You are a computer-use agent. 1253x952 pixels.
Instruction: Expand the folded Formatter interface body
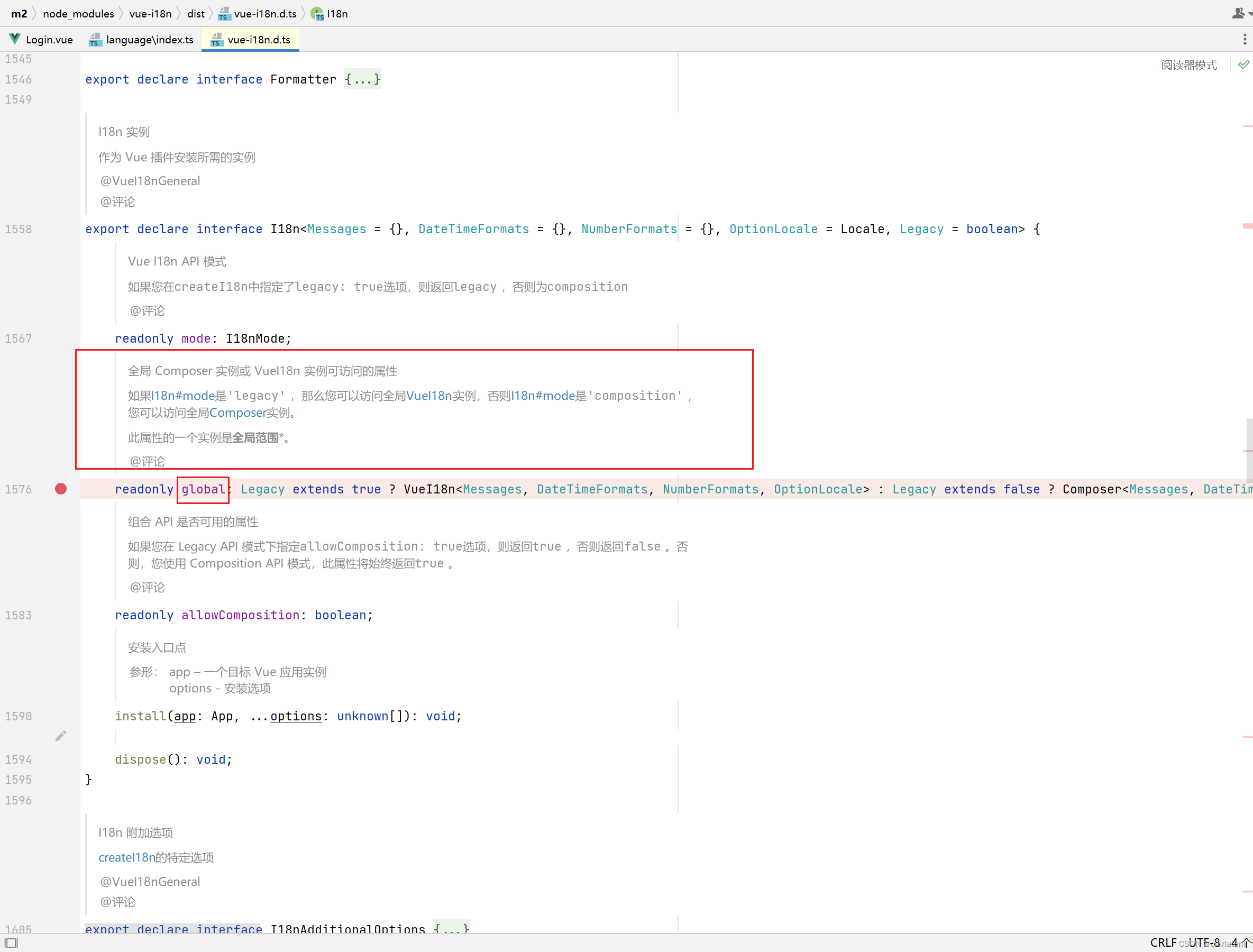[x=363, y=79]
